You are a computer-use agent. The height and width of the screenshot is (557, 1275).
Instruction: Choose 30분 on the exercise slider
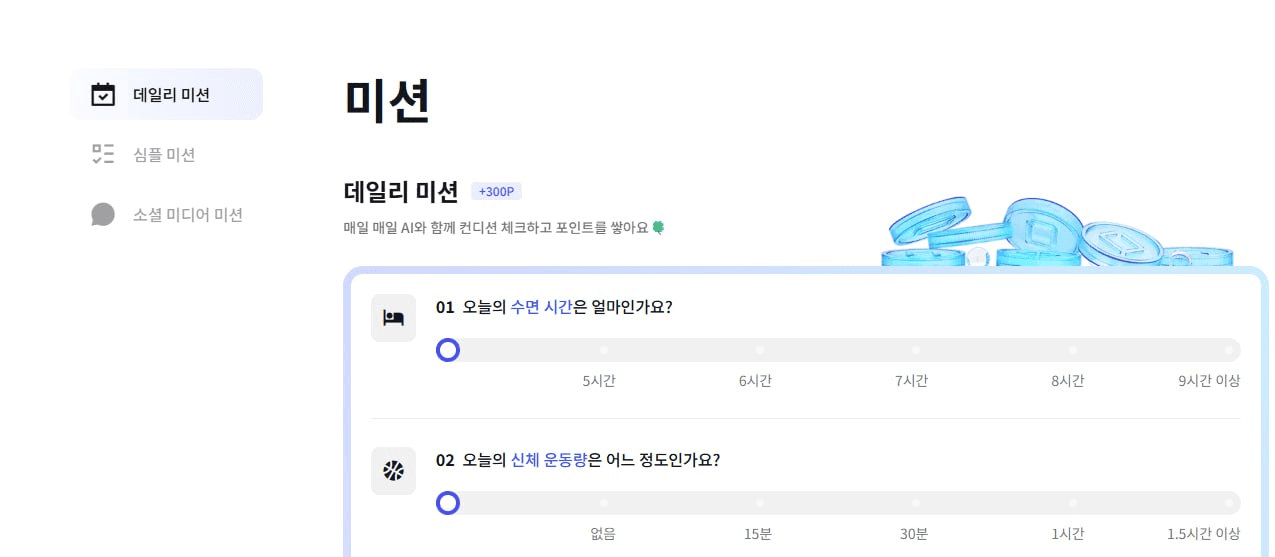point(916,503)
